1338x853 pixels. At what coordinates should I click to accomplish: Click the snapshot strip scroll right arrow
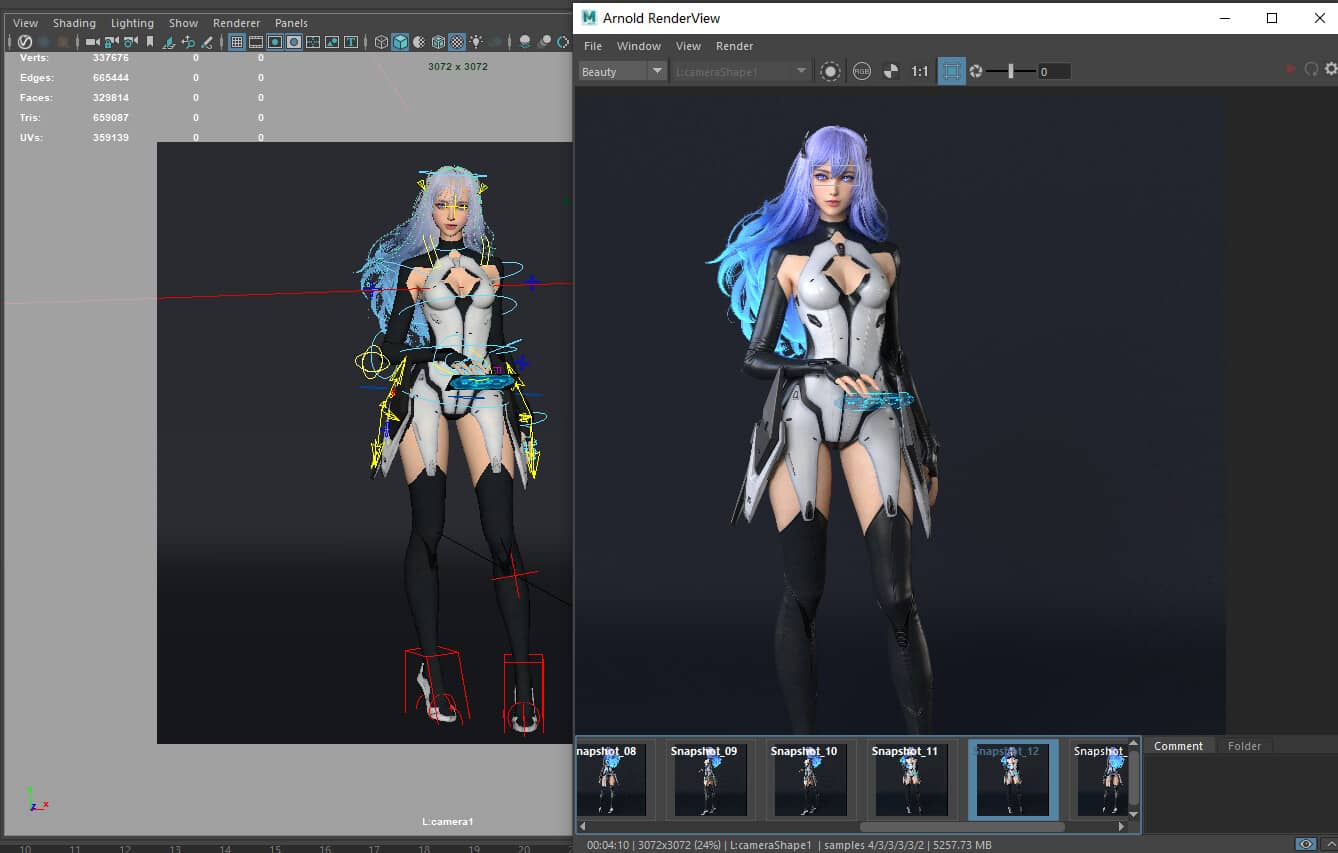pos(1121,827)
